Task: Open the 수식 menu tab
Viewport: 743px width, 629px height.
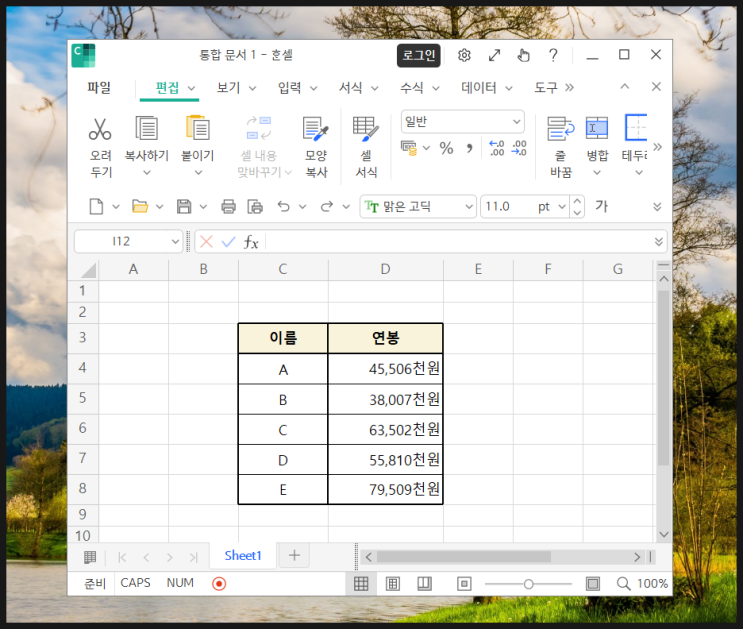Action: click(x=412, y=88)
